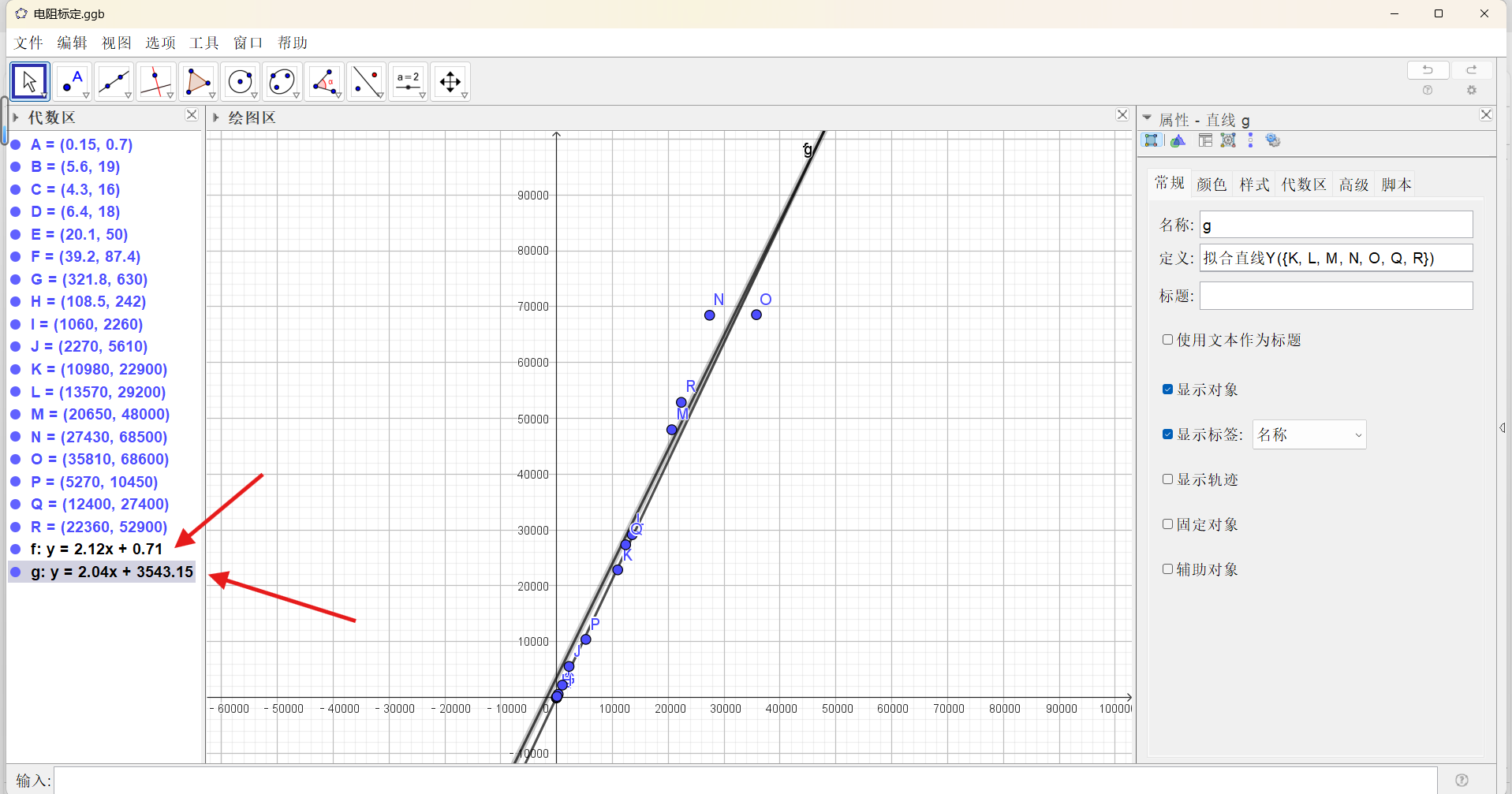Viewport: 1512px width, 794px height.
Task: Enable the 显示轨迹 checkbox
Action: [x=1167, y=479]
